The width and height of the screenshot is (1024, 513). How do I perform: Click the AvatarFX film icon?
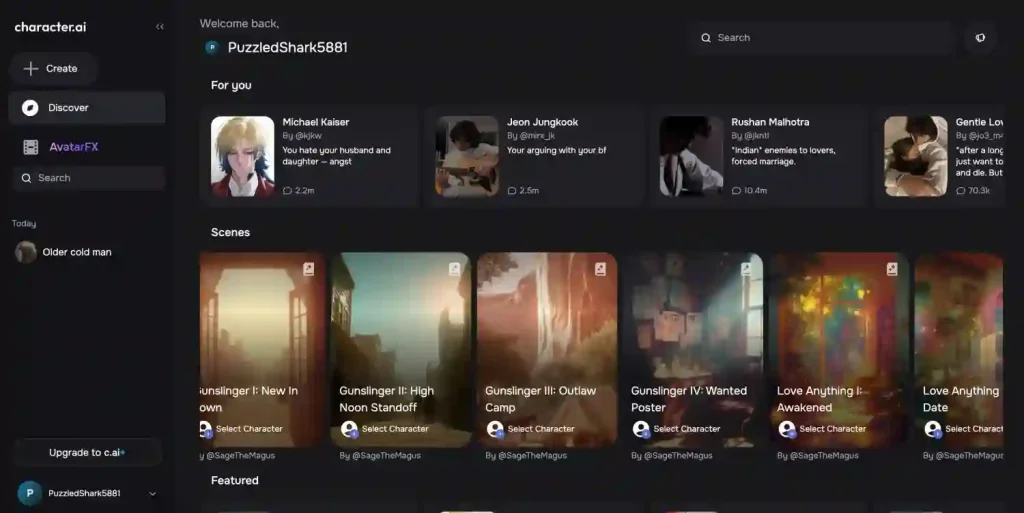[x=31, y=147]
